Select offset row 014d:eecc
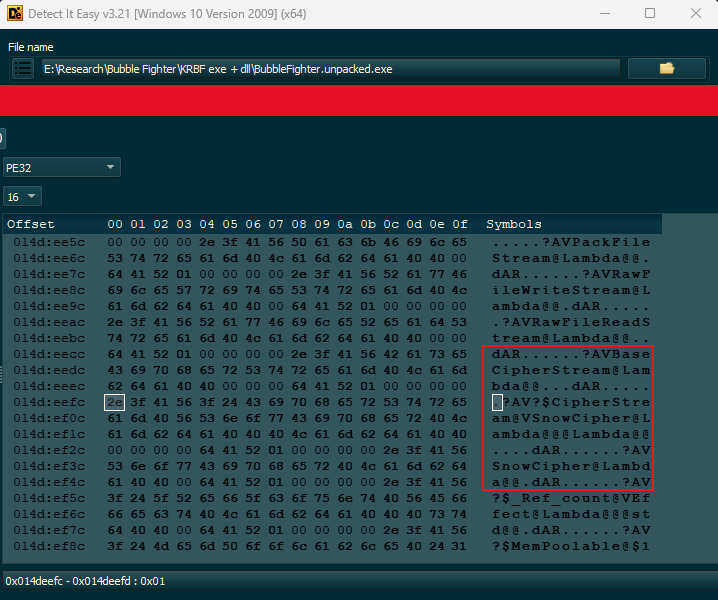Viewport: 718px width, 600px height. pos(49,355)
